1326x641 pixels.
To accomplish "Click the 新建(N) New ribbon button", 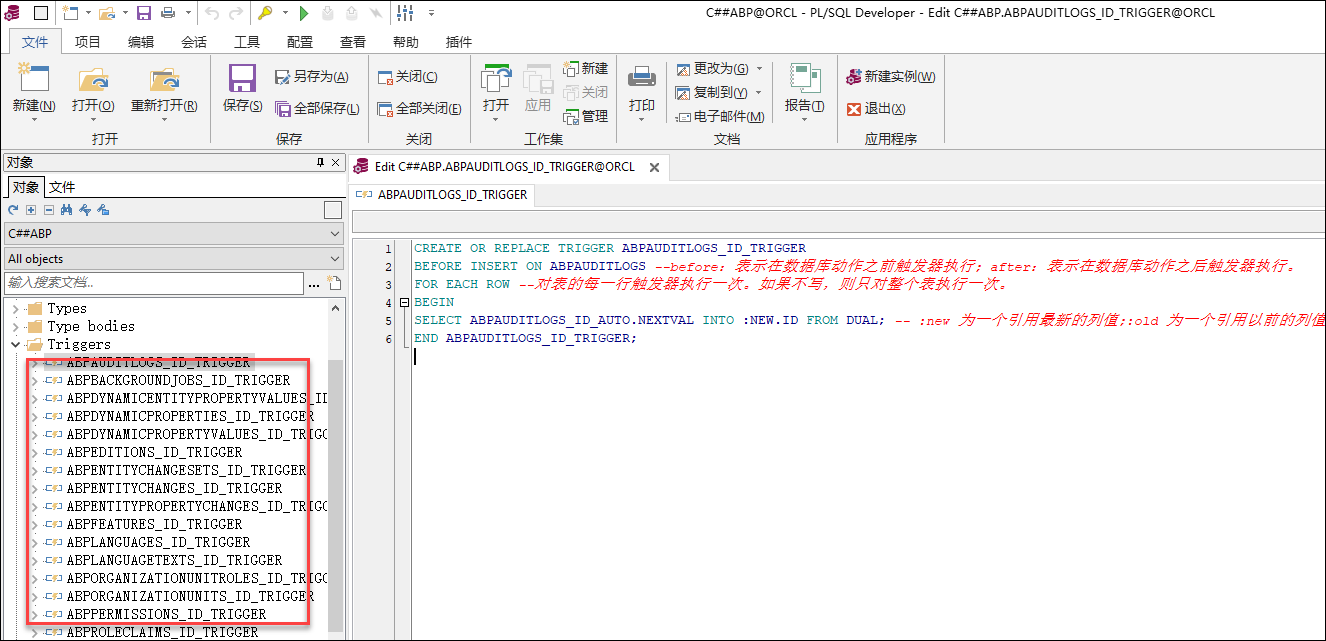I will [33, 91].
